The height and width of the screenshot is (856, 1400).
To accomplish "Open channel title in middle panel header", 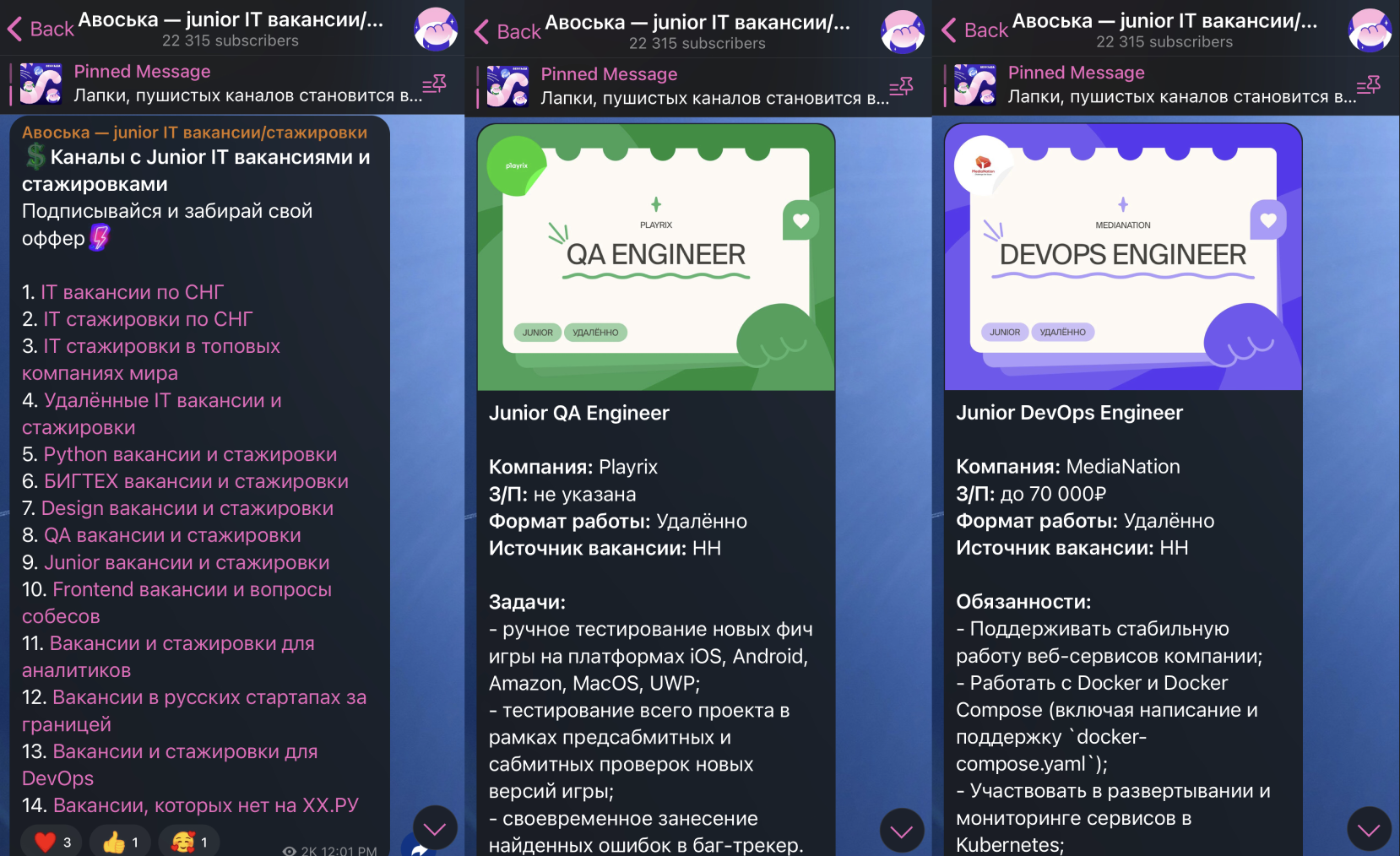I will [x=697, y=22].
